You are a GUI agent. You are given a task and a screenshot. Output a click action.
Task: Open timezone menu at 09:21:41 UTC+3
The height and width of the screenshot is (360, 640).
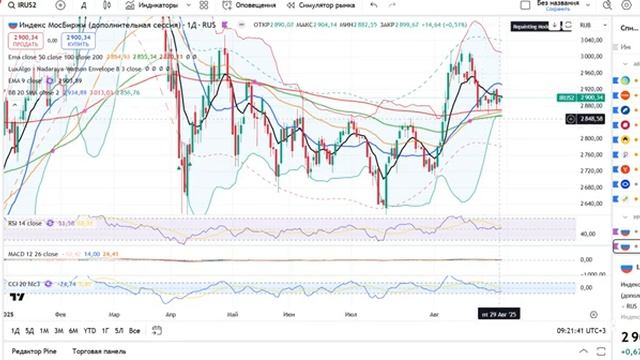(x=581, y=331)
